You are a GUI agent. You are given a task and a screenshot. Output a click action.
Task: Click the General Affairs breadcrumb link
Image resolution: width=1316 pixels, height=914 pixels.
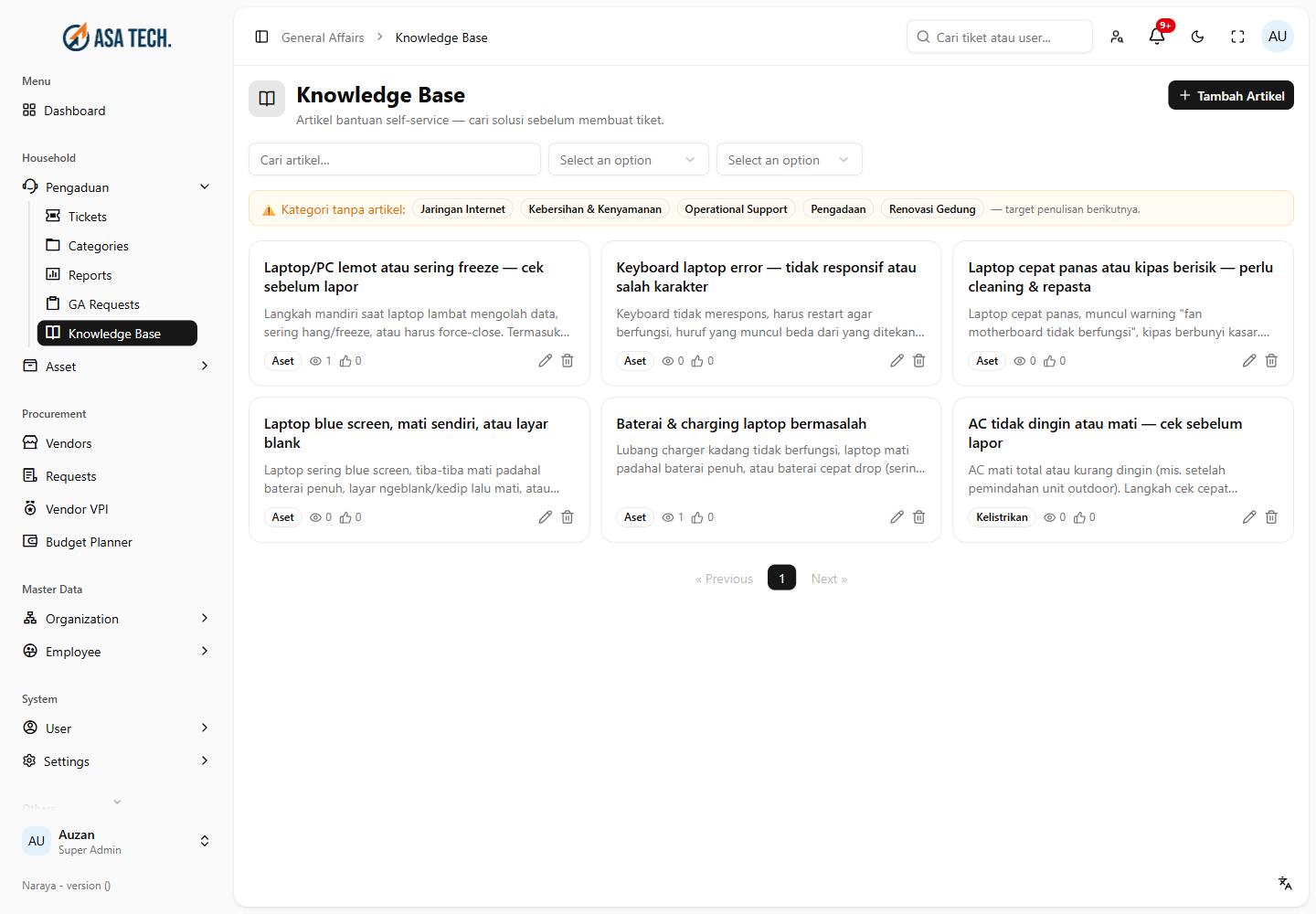point(323,37)
